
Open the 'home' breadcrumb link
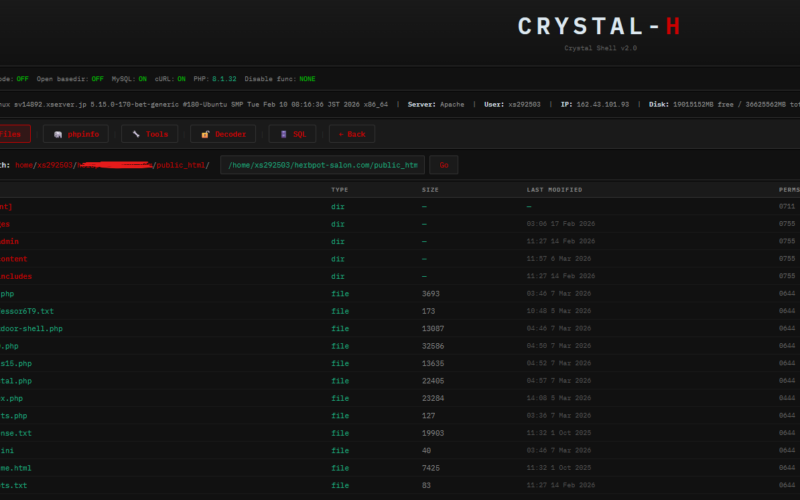click(x=24, y=165)
